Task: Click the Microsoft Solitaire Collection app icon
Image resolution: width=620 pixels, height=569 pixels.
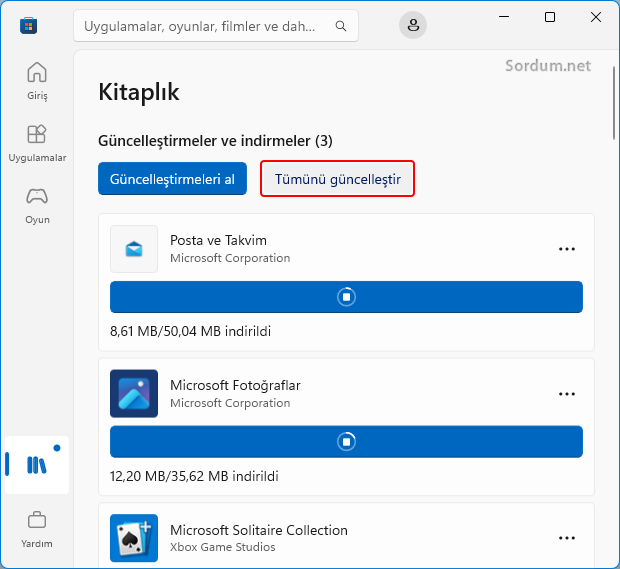Action: click(x=134, y=538)
